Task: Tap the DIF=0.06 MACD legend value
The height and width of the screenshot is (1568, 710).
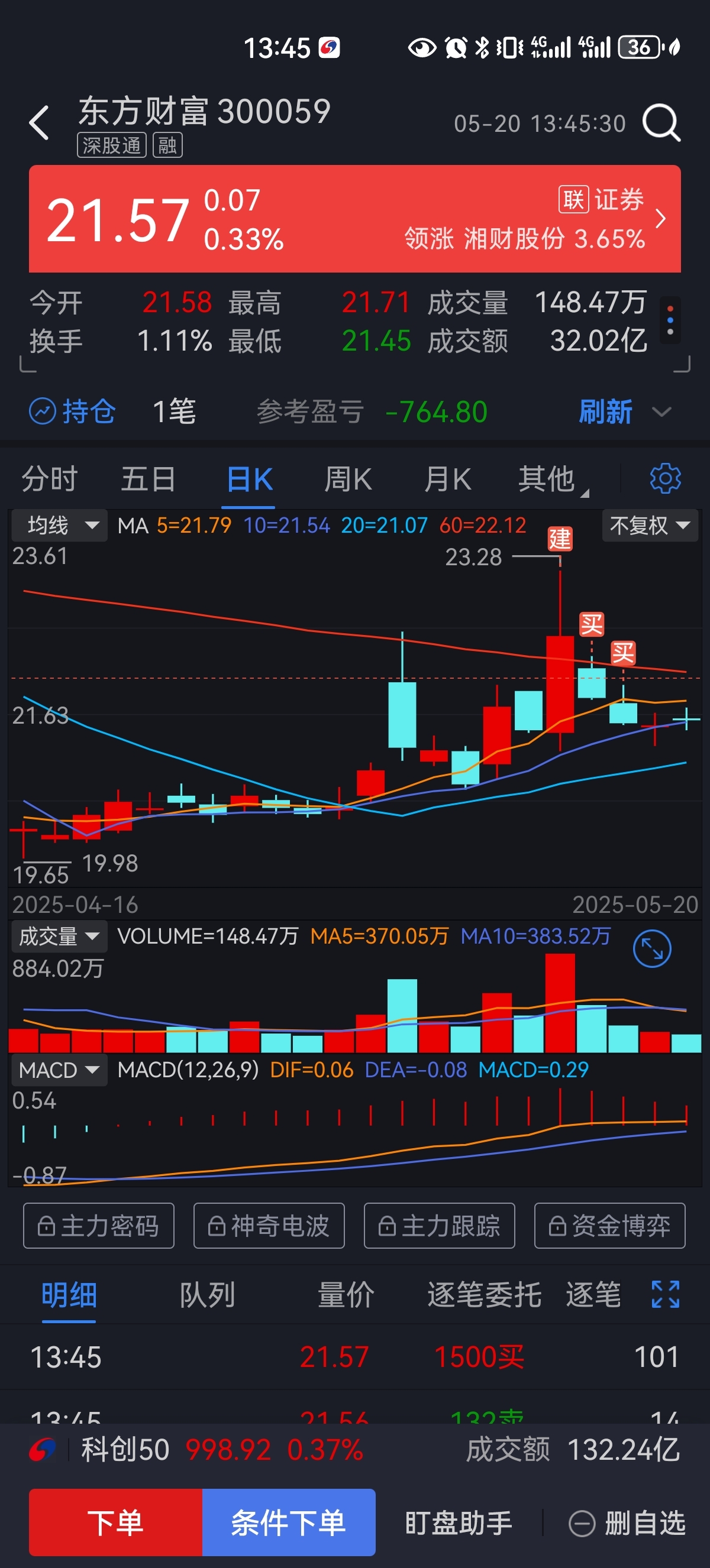Action: [311, 1070]
